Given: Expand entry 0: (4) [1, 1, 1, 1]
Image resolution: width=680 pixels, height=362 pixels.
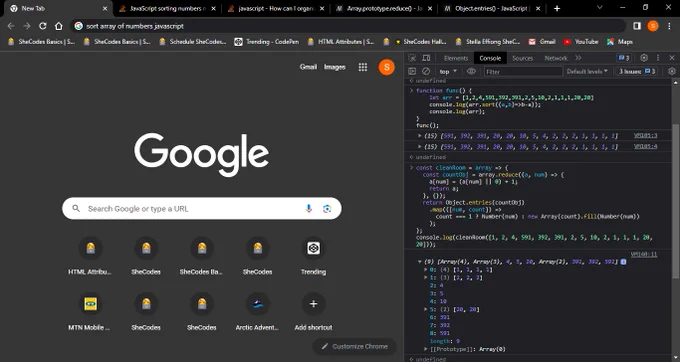Looking at the screenshot, I should coord(425,270).
